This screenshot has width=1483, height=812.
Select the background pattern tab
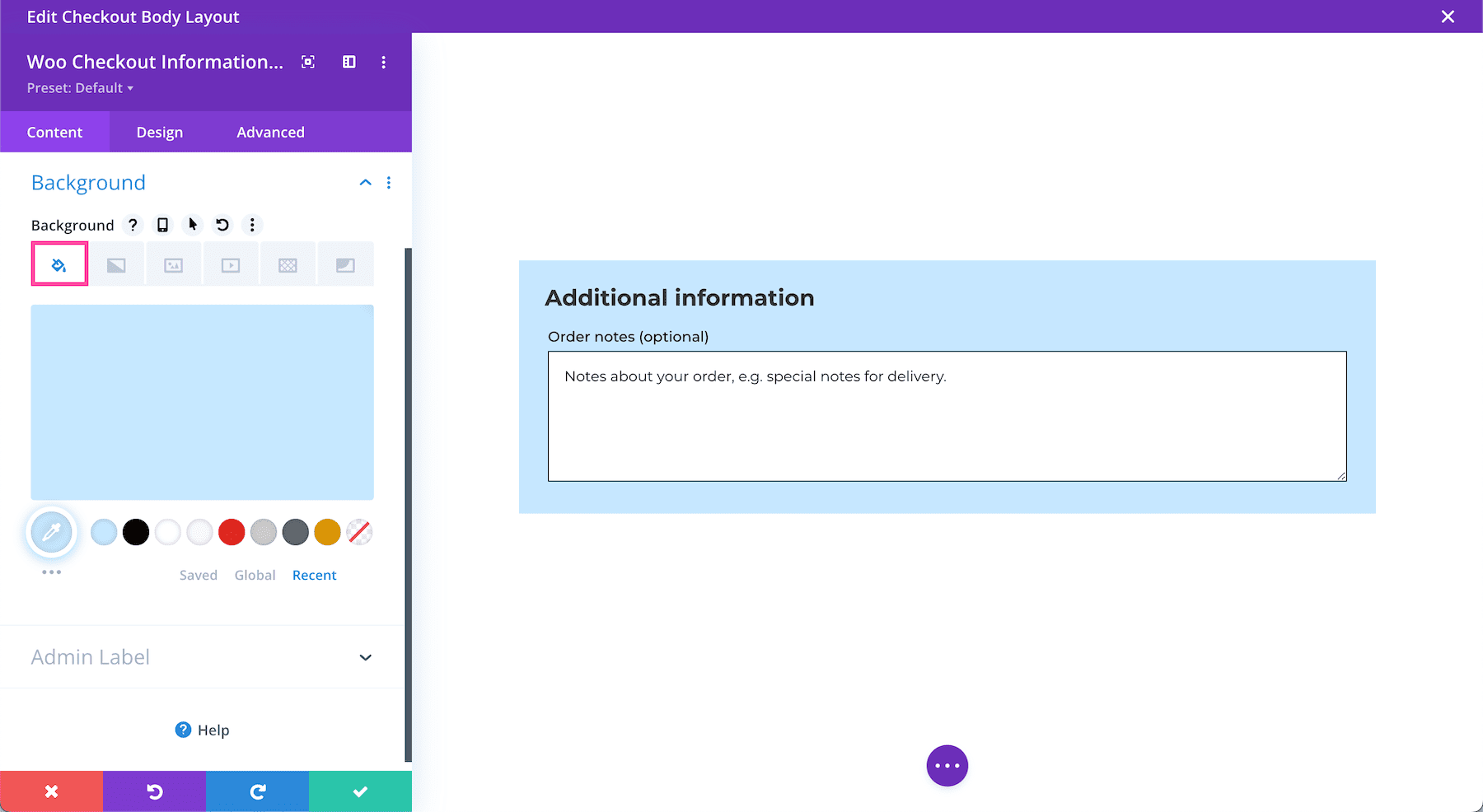288,264
